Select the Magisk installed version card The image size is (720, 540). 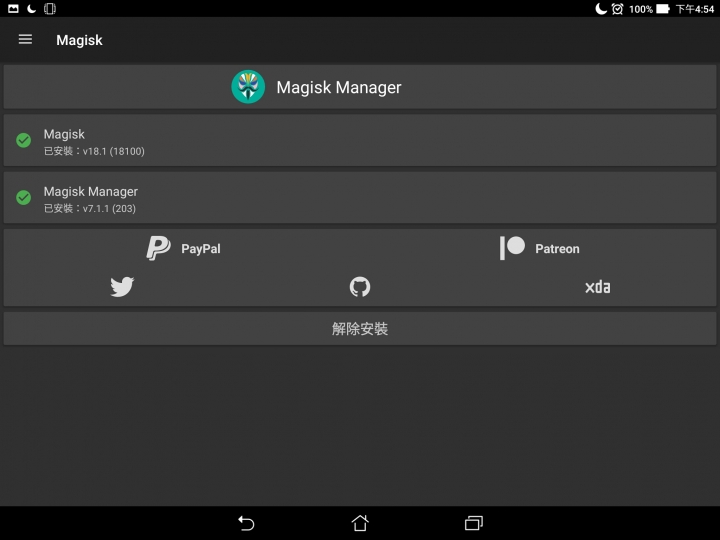pos(360,140)
